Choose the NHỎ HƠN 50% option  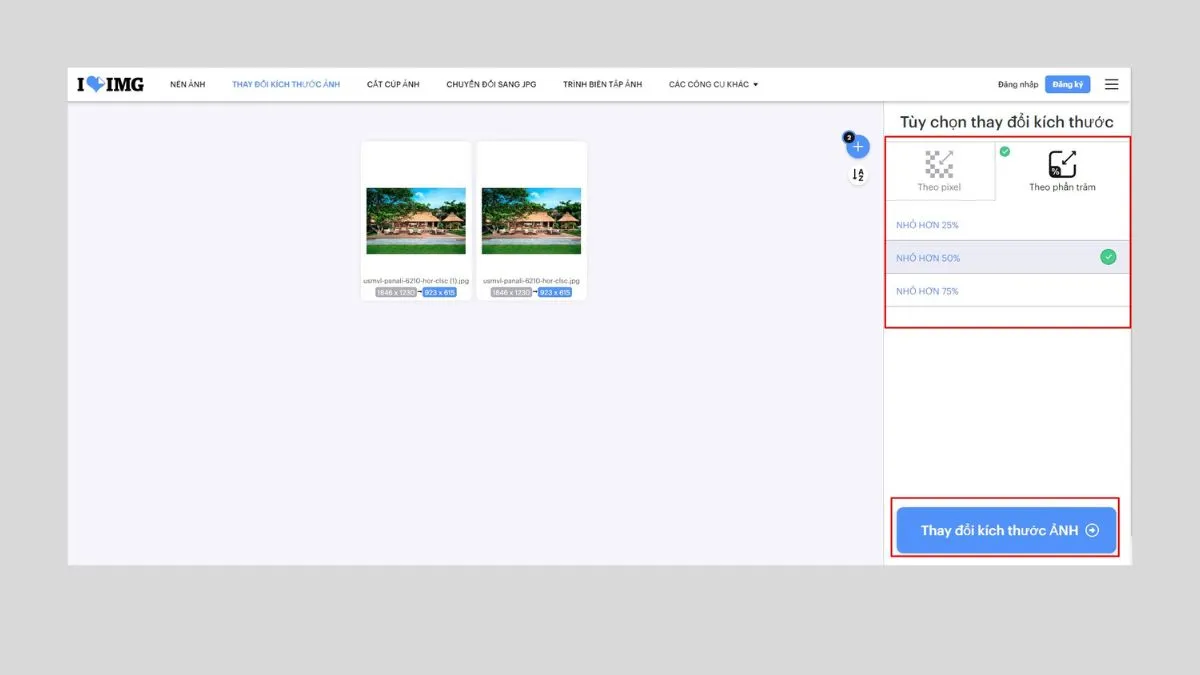(928, 258)
